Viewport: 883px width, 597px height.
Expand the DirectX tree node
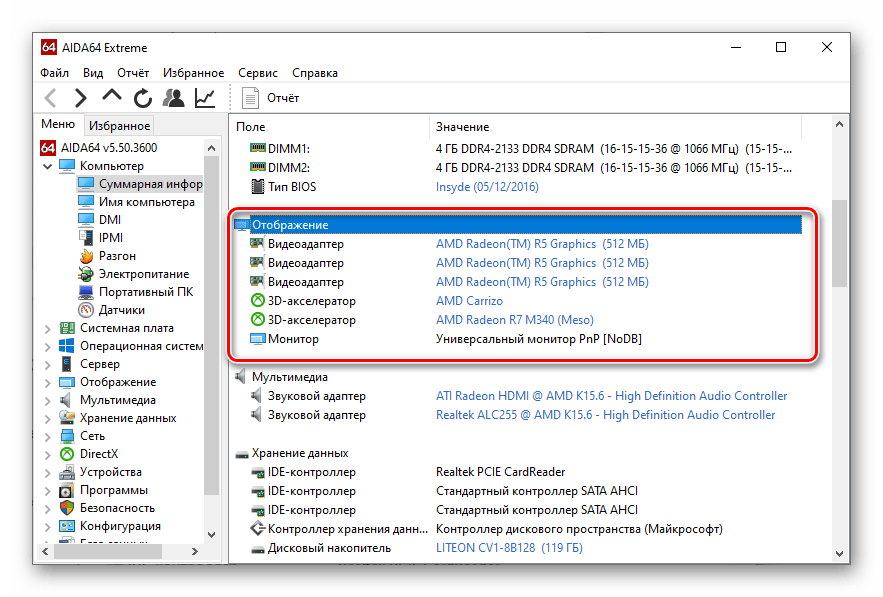(x=48, y=454)
